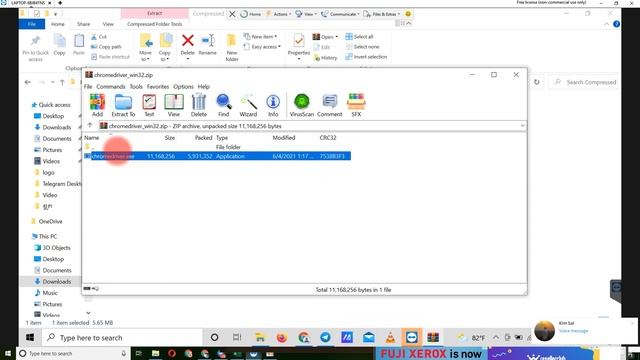Click the Comment icon in WinRAR
Image resolution: width=640 pixels, height=360 pixels.
tap(329, 105)
